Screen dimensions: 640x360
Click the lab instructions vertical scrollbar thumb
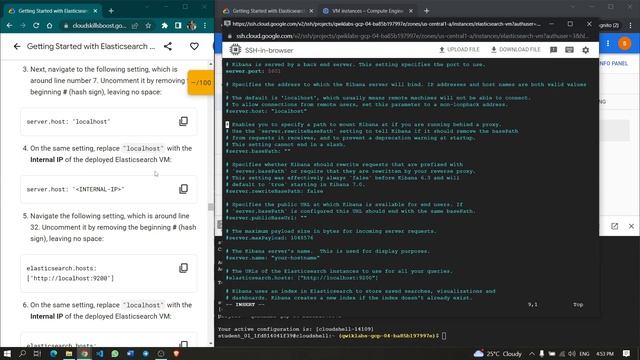point(211,207)
